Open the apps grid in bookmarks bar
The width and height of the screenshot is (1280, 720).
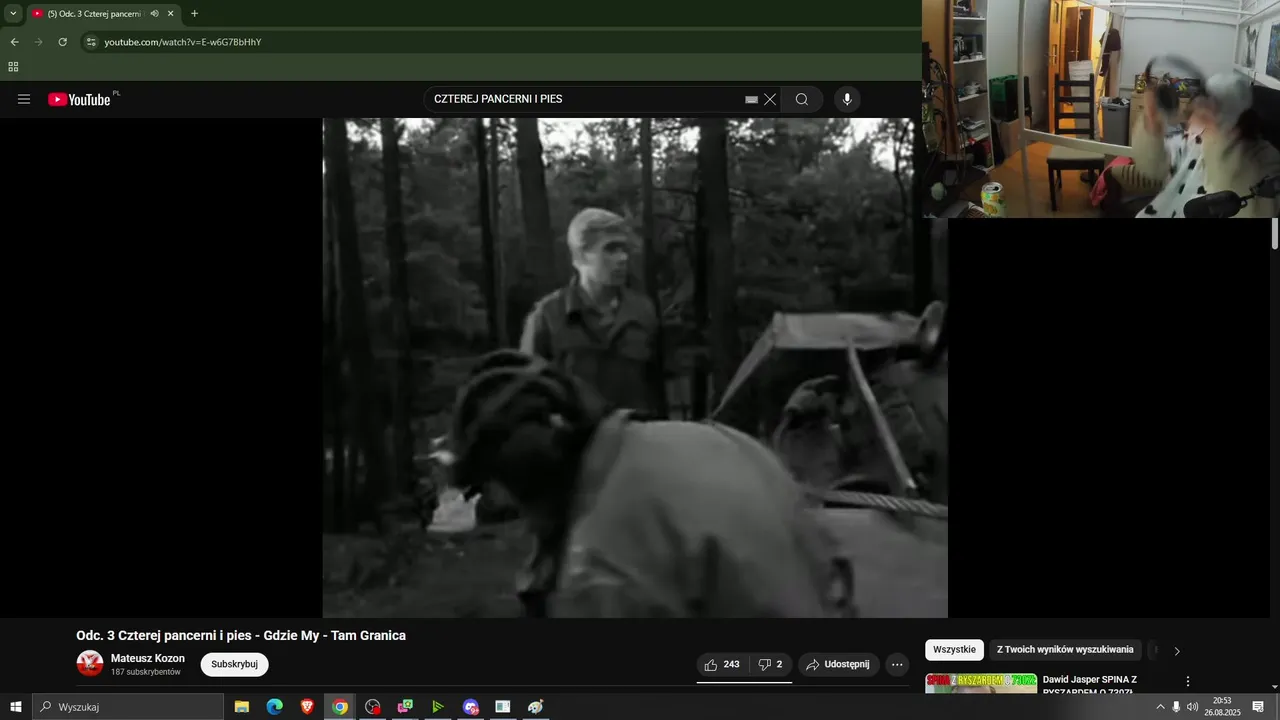click(13, 67)
